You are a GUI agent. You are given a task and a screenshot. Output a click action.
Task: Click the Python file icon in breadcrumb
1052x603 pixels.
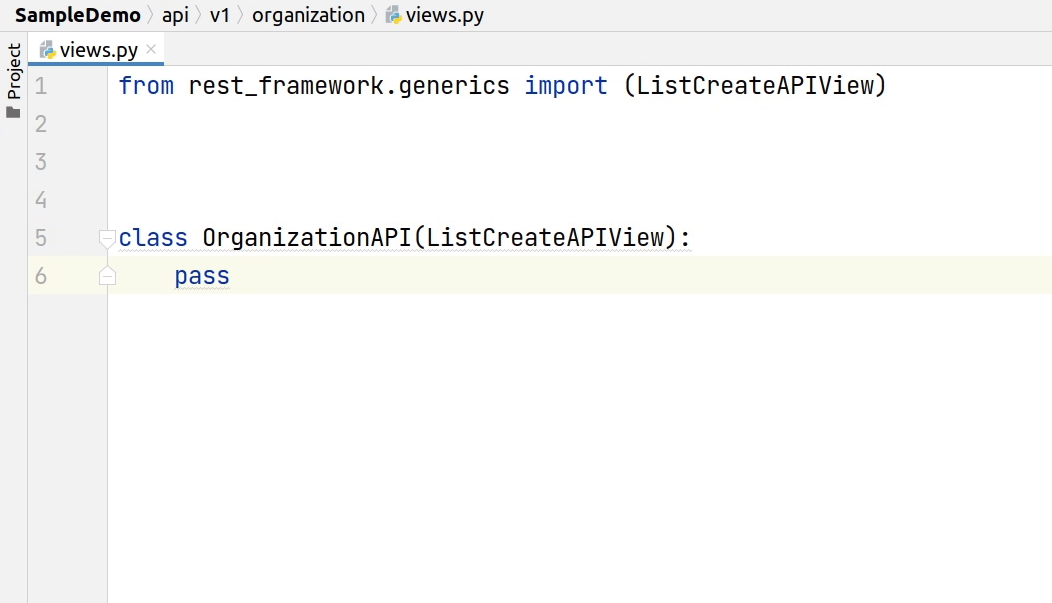click(394, 16)
